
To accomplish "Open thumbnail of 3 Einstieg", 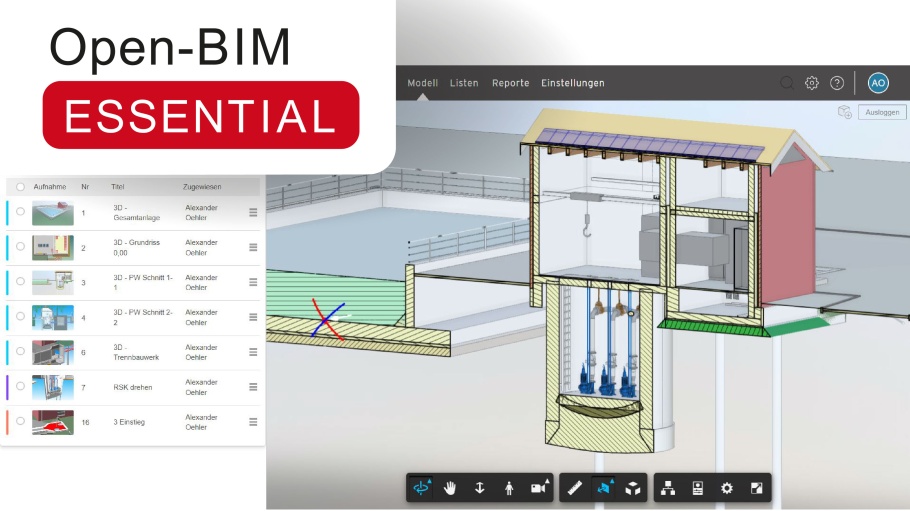I will 53,423.
